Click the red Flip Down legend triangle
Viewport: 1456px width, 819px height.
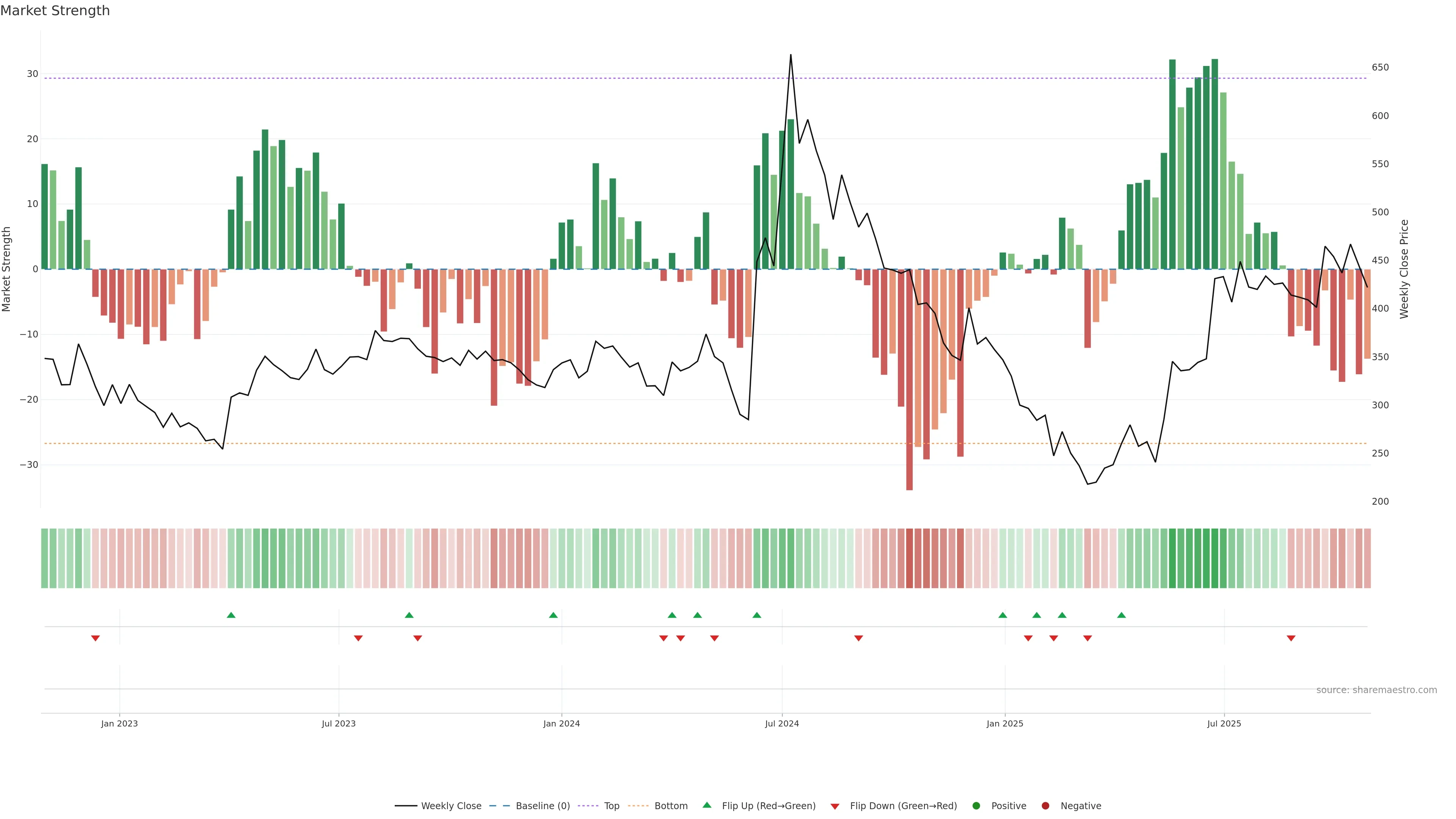coord(835,806)
